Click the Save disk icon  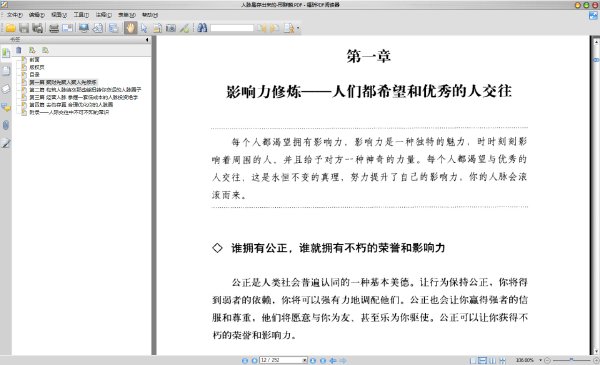pos(24,28)
